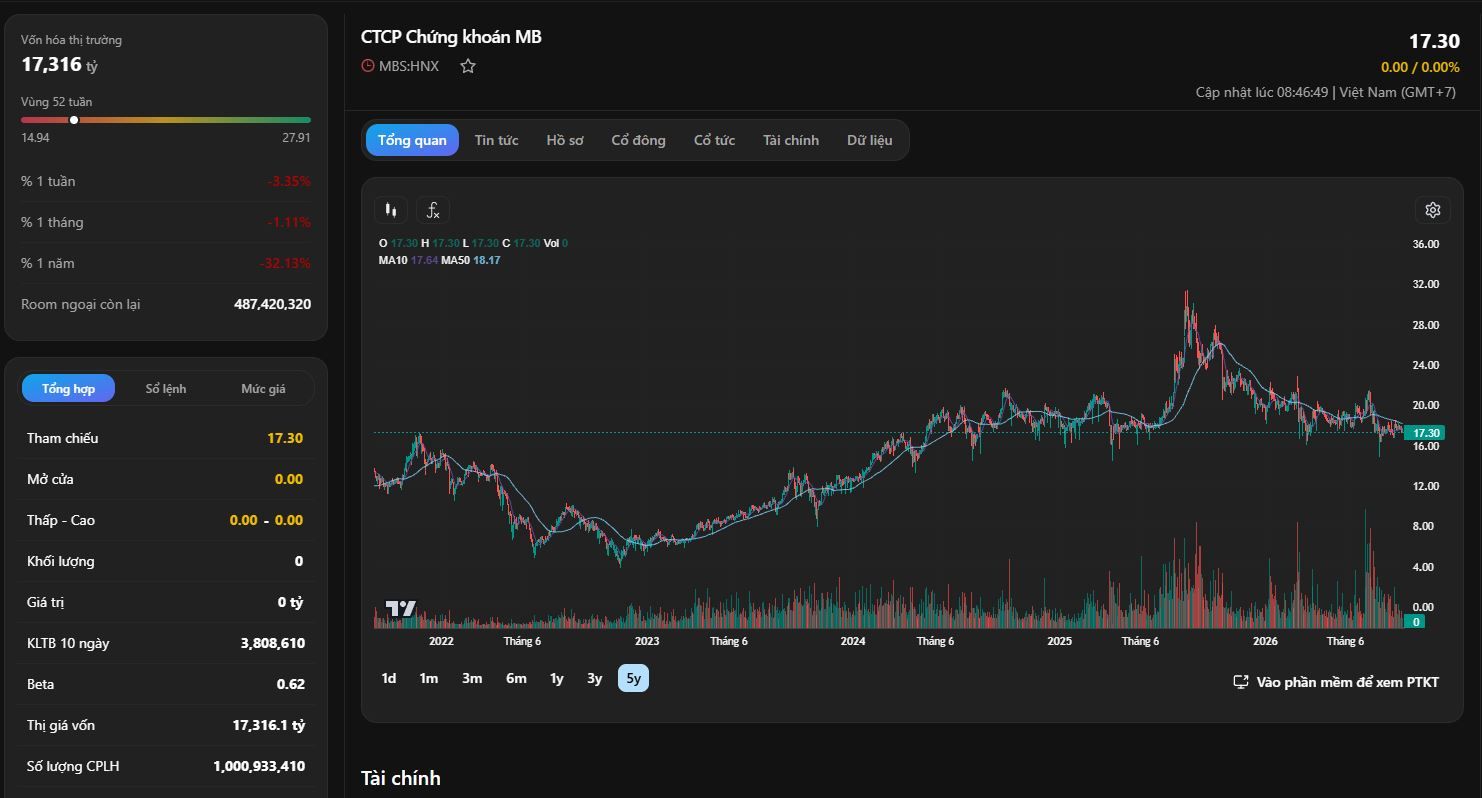Set chart range to 5y

[633, 678]
